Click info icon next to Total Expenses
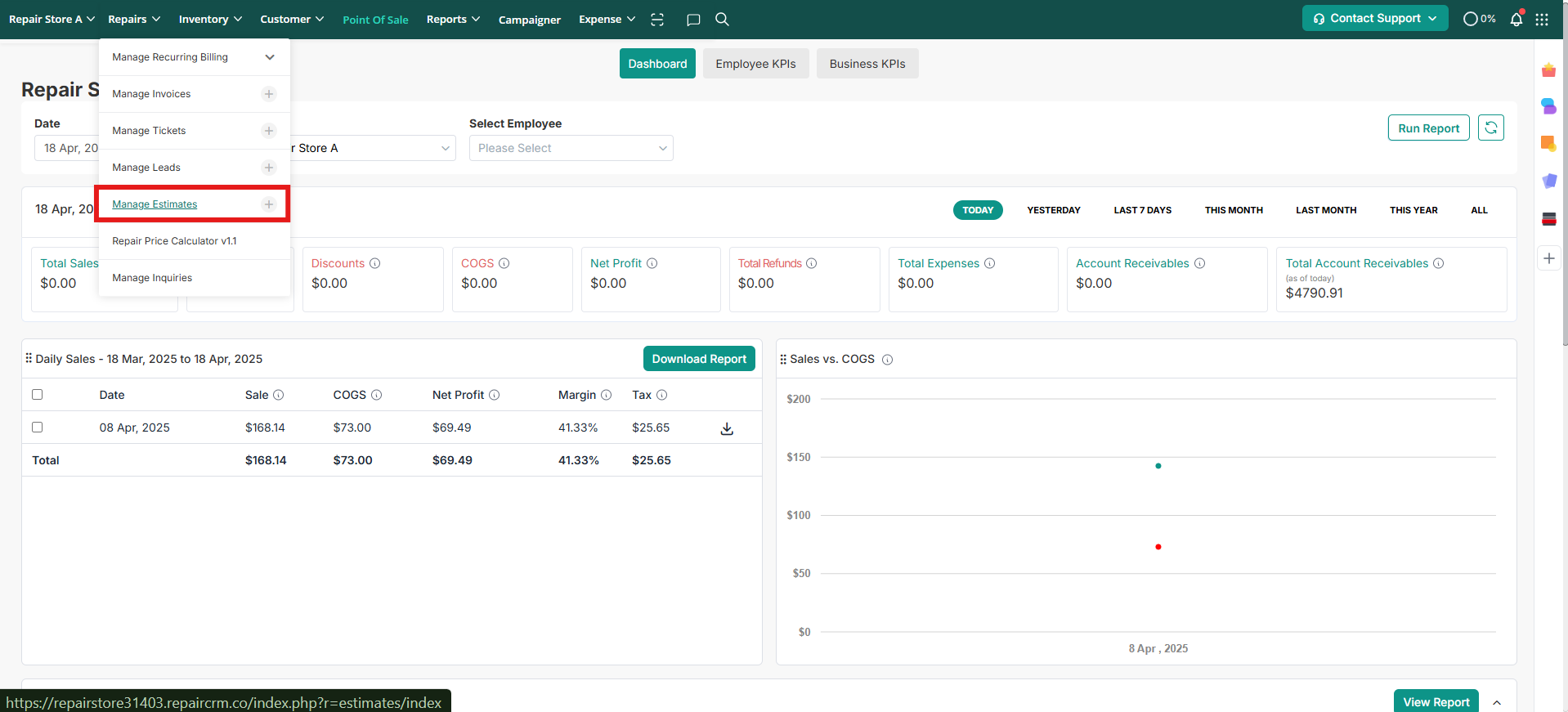This screenshot has width=1568, height=712. pyautogui.click(x=989, y=263)
